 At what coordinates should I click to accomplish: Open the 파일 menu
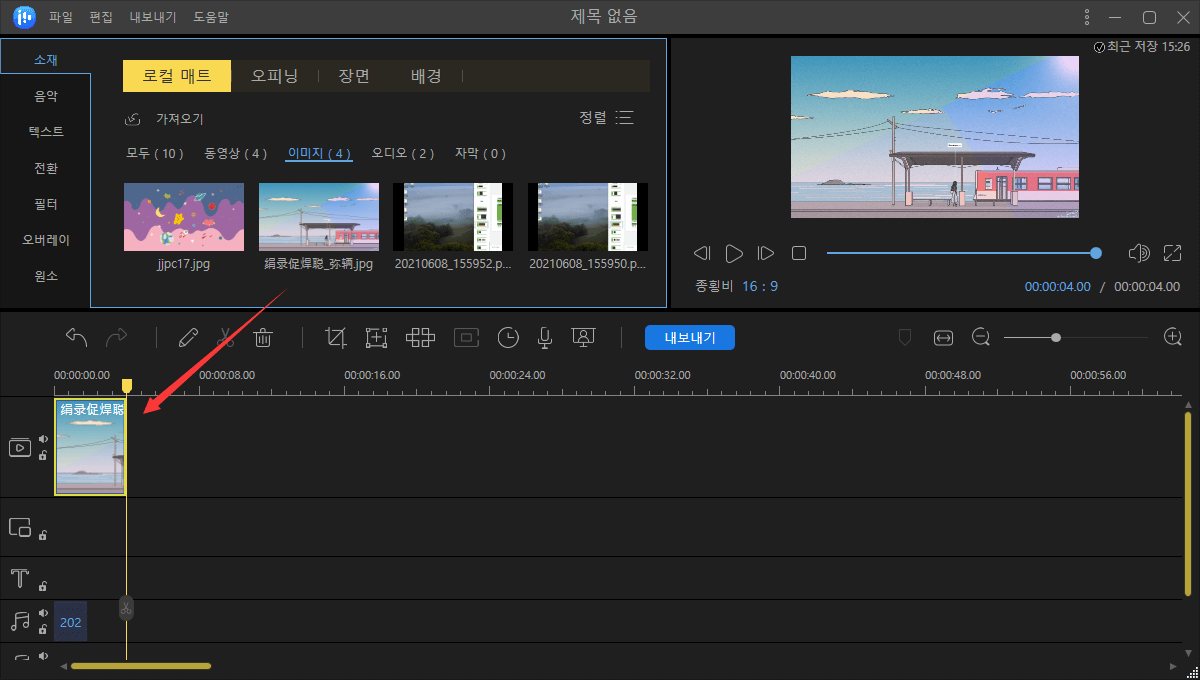click(x=59, y=16)
